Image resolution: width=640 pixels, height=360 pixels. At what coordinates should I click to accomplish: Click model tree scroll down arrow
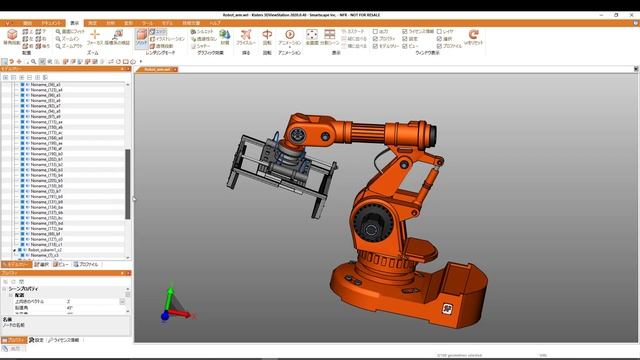point(128,258)
